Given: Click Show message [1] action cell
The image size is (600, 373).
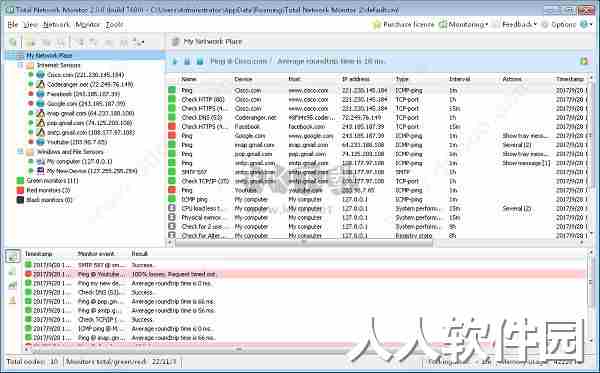Looking at the screenshot, I should (x=526, y=163).
